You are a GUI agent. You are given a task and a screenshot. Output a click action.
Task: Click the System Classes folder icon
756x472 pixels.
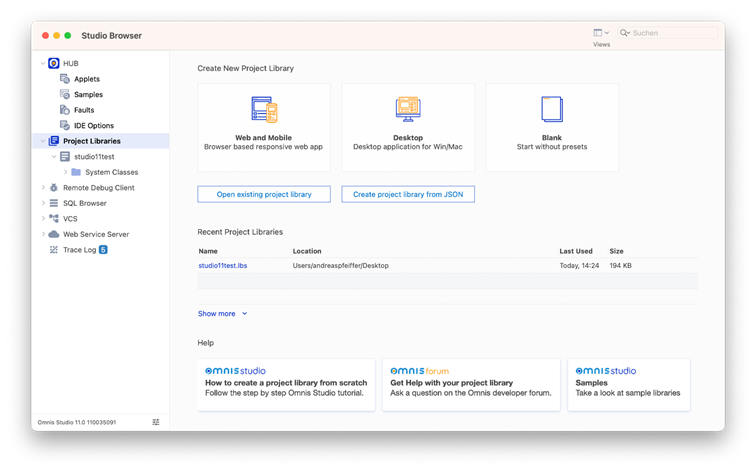76,172
